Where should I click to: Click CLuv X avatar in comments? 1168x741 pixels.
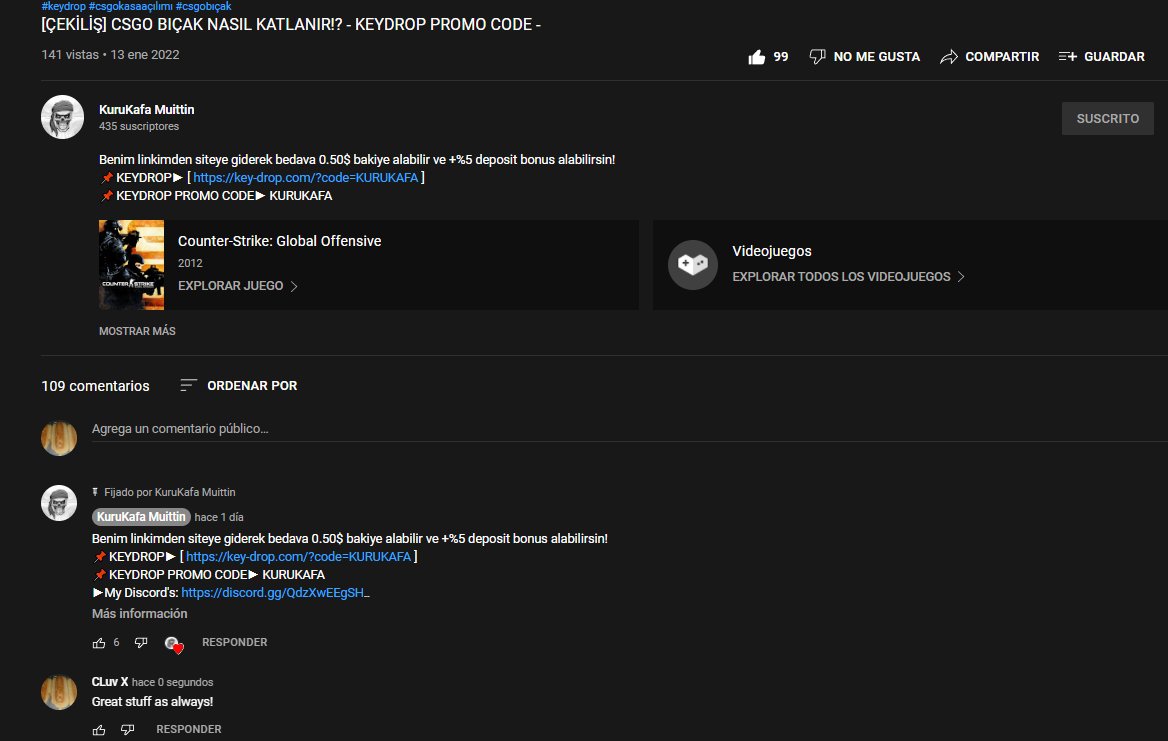tap(59, 692)
